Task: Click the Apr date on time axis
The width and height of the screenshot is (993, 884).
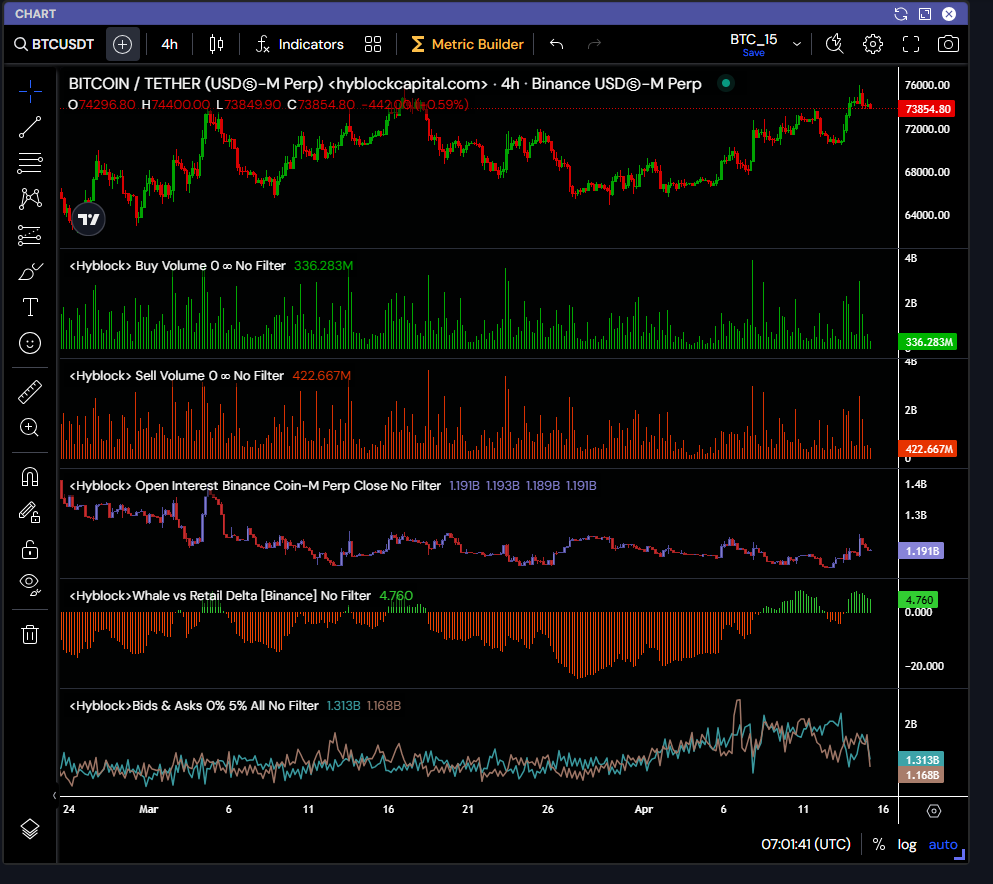Action: pos(643,809)
